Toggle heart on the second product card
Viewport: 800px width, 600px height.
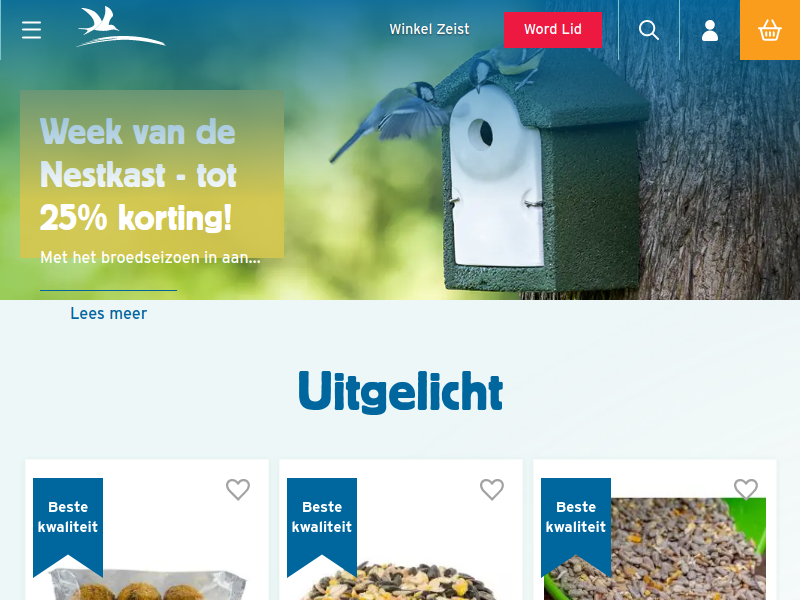coord(492,490)
